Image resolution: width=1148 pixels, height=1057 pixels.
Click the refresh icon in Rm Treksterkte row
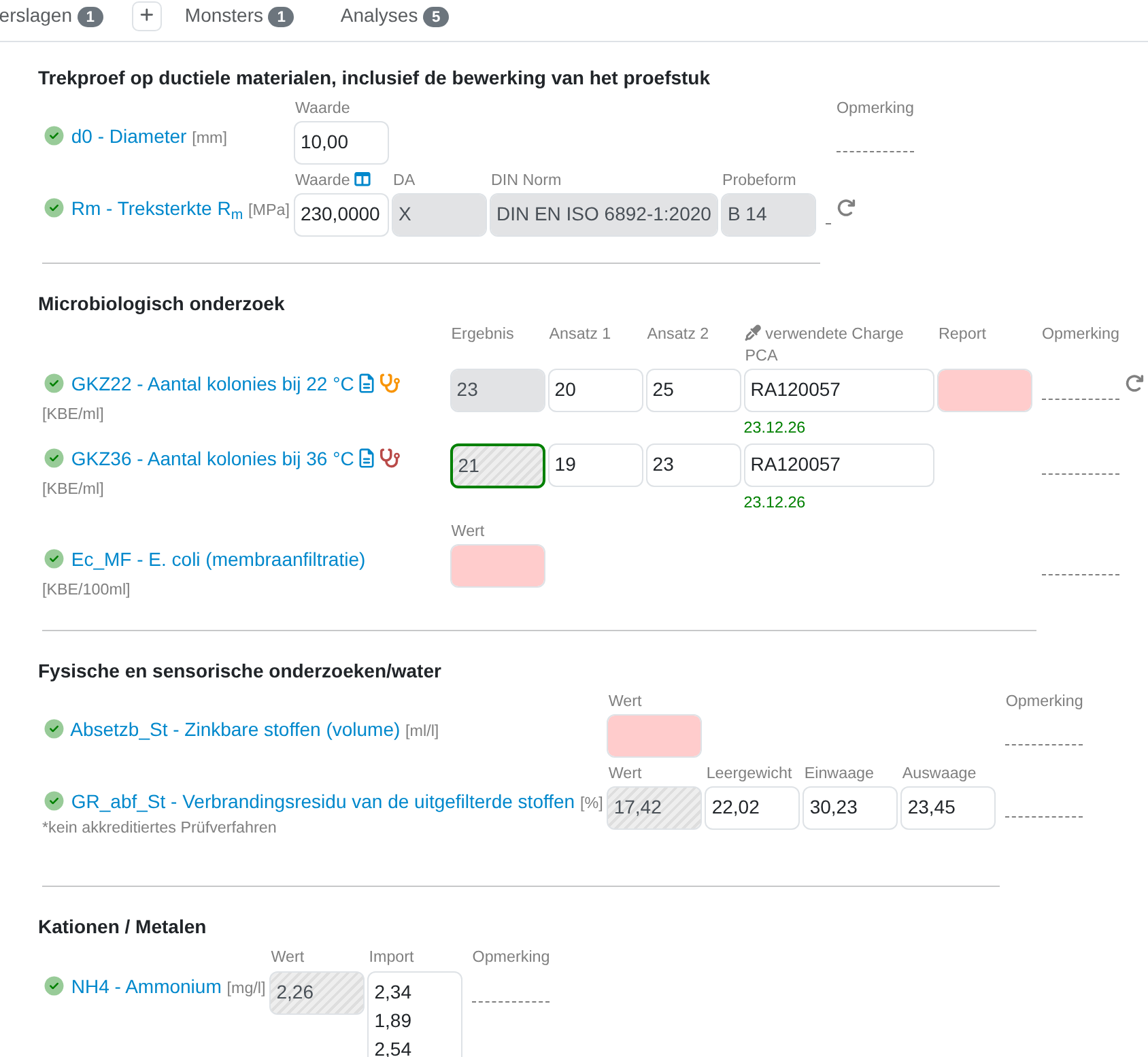click(846, 208)
